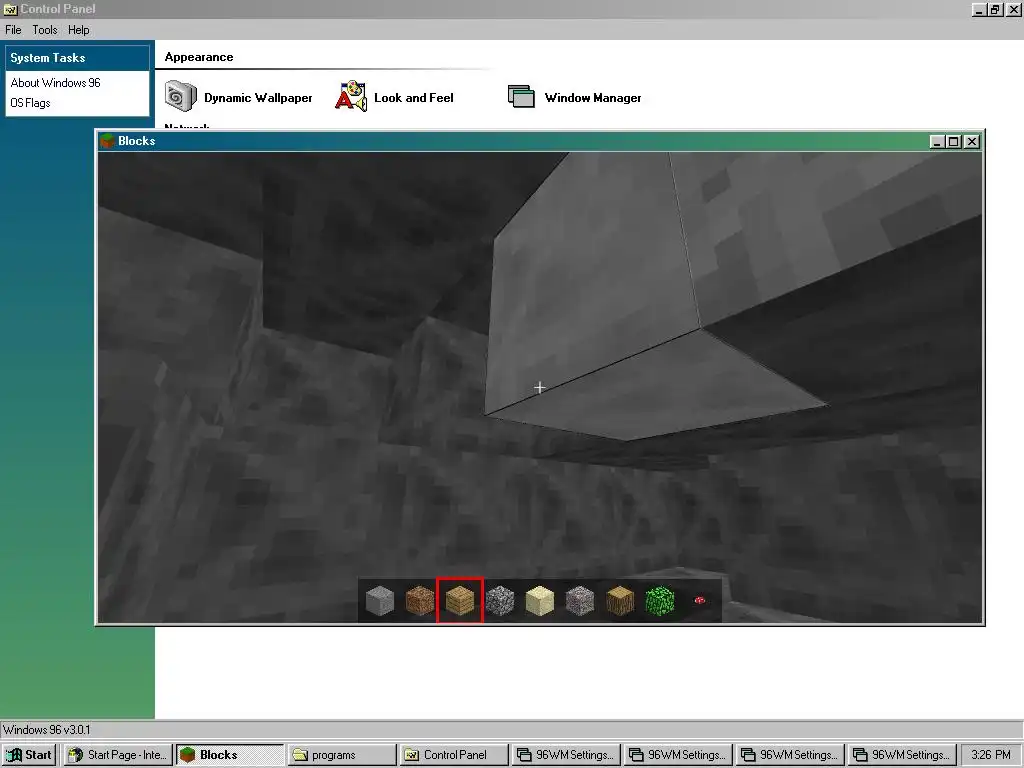The image size is (1024, 768).
Task: Select the red mushroom item in the hotbar
Action: [699, 600]
